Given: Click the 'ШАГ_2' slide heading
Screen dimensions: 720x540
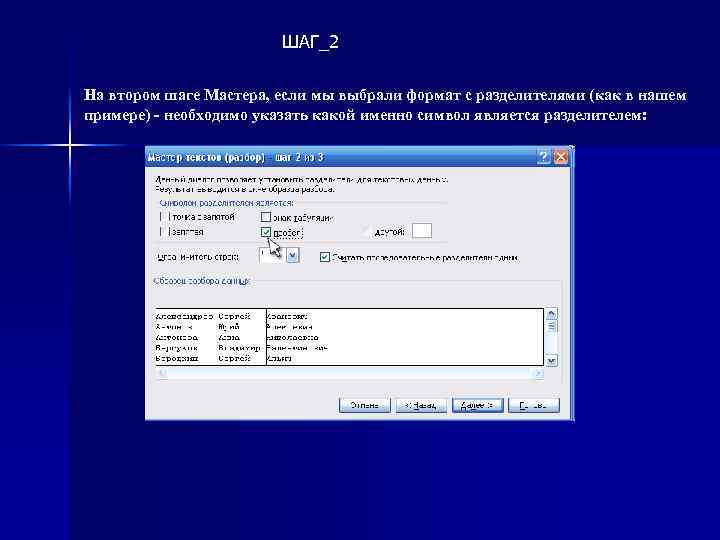Looking at the screenshot, I should pos(310,42).
